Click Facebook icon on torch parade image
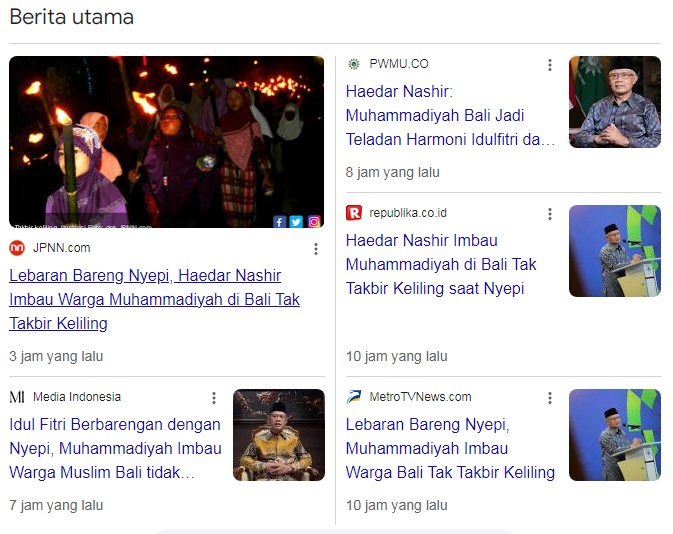Viewport: 673px width, 534px height. [x=279, y=221]
